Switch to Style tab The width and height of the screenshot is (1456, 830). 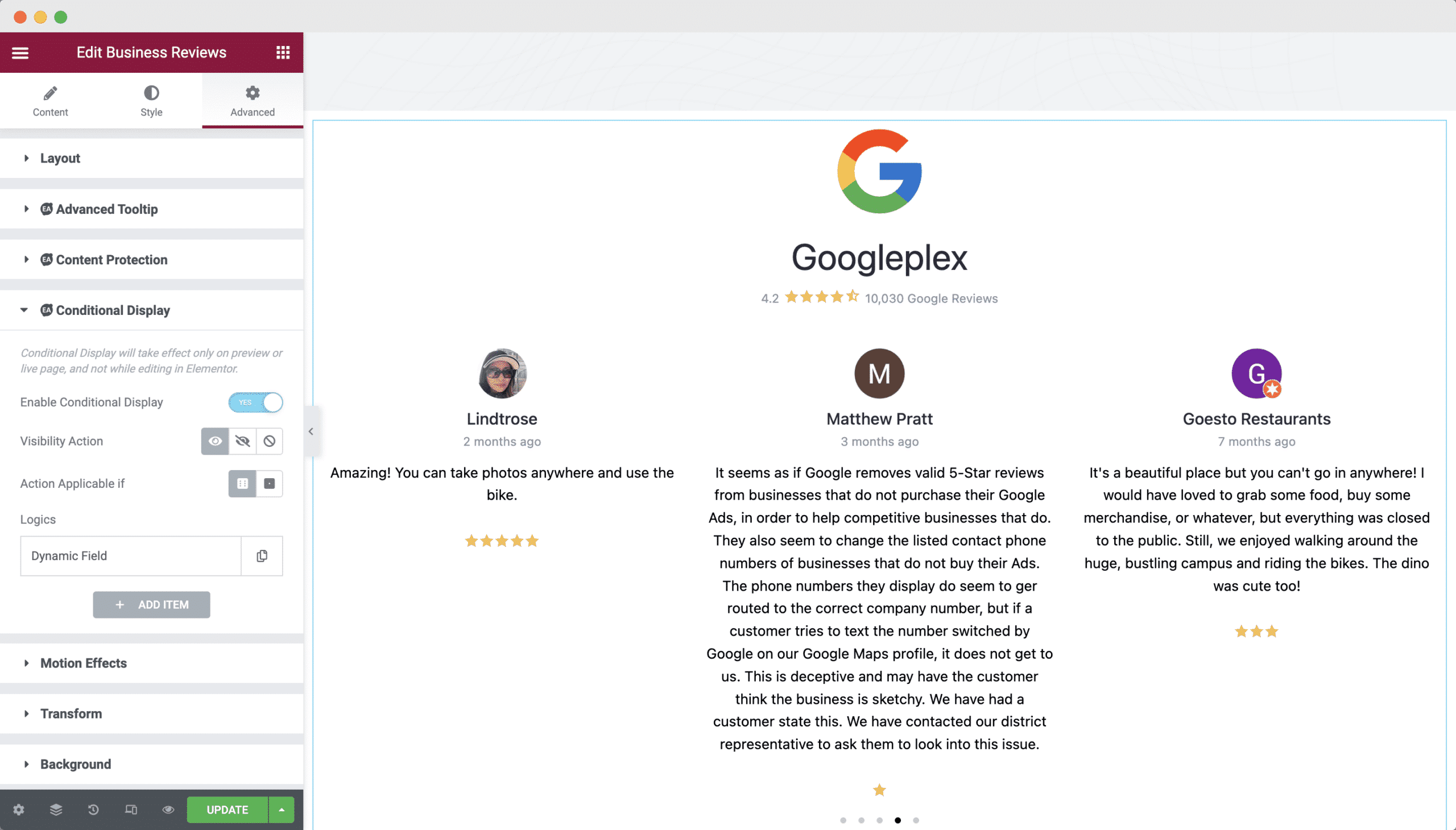tap(151, 101)
